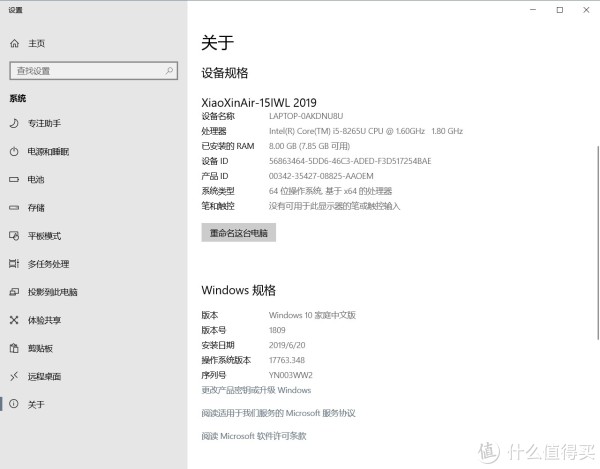Open 远程桌面 settings

coord(44,377)
